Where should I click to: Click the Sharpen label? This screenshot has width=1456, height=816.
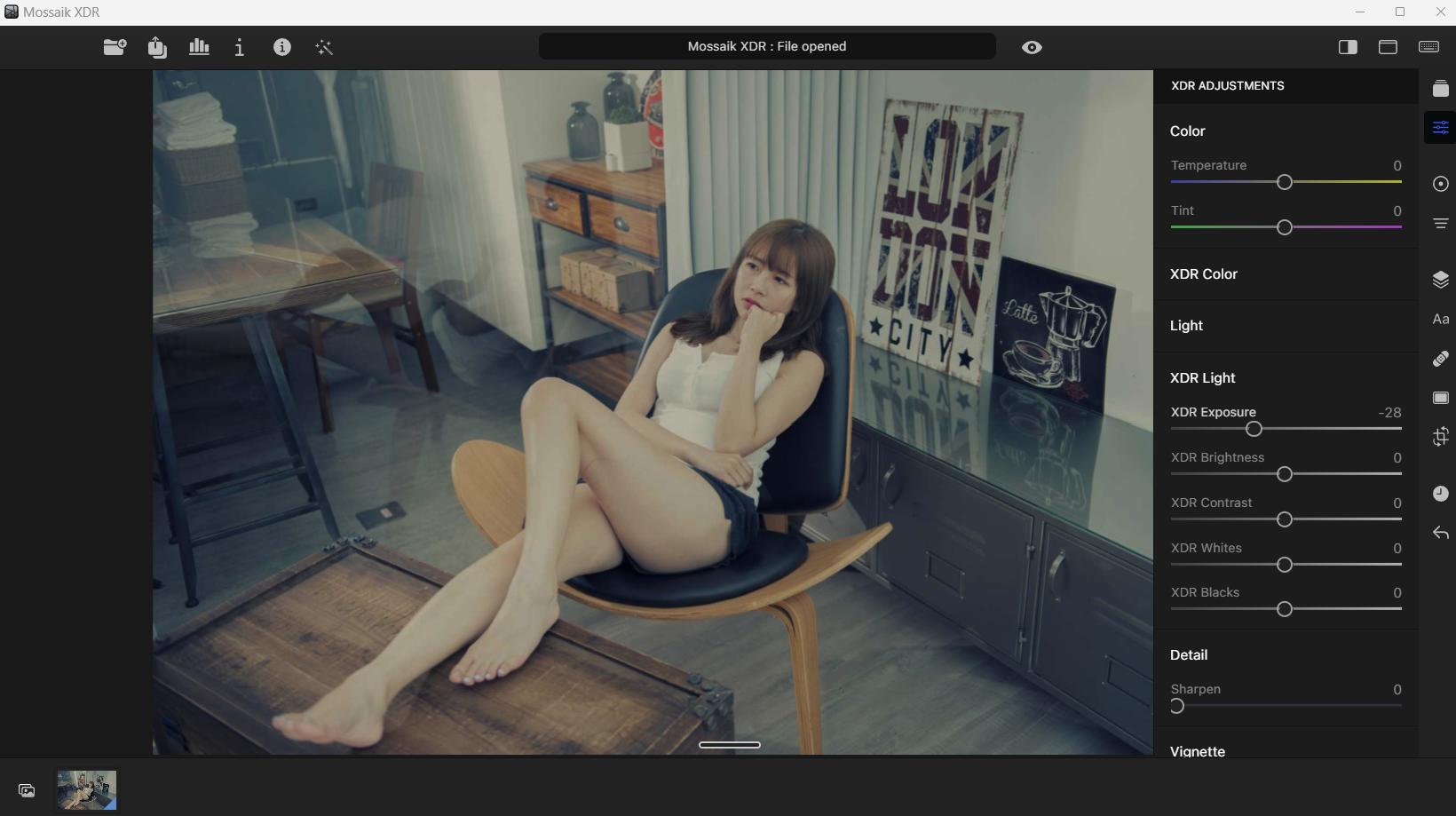(1195, 689)
